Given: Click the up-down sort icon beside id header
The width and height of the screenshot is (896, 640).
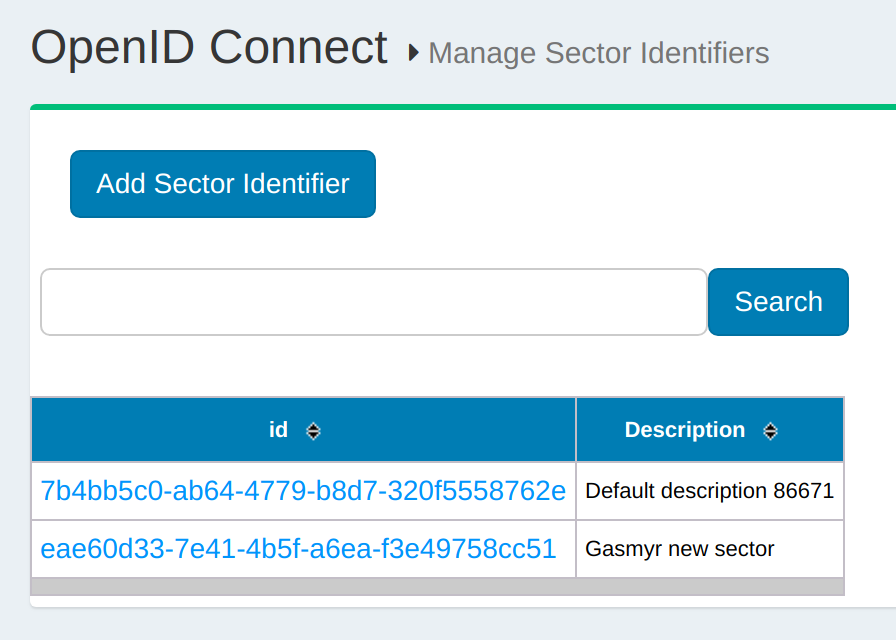Looking at the screenshot, I should [313, 430].
